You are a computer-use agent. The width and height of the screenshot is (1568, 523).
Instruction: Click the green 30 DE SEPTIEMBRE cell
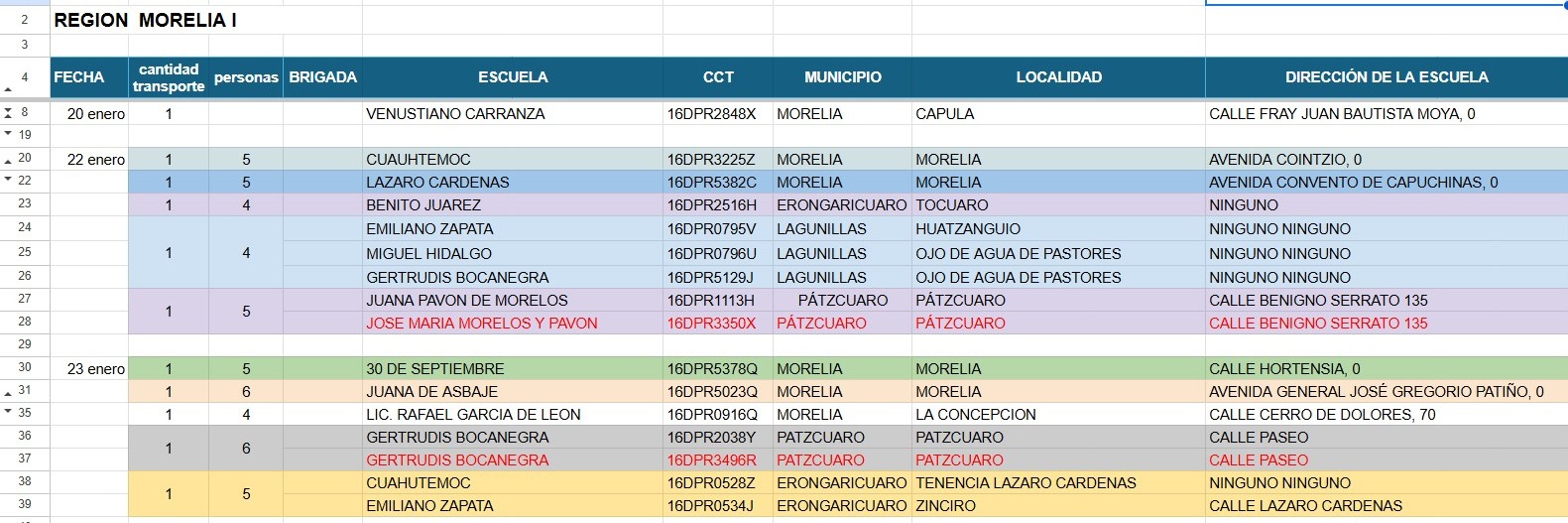click(434, 369)
